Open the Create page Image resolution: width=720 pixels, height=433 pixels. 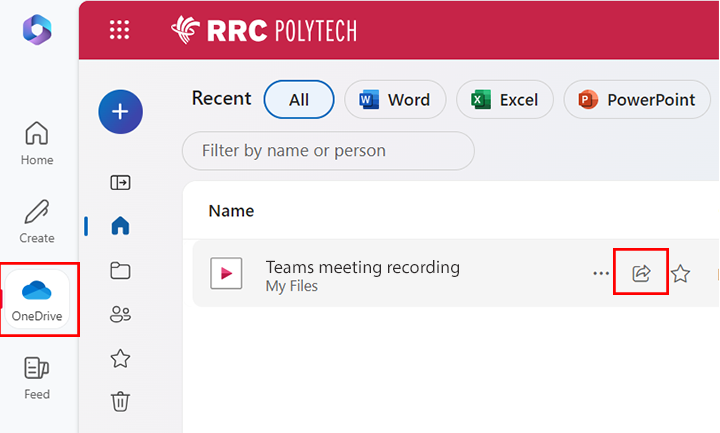pyautogui.click(x=37, y=222)
